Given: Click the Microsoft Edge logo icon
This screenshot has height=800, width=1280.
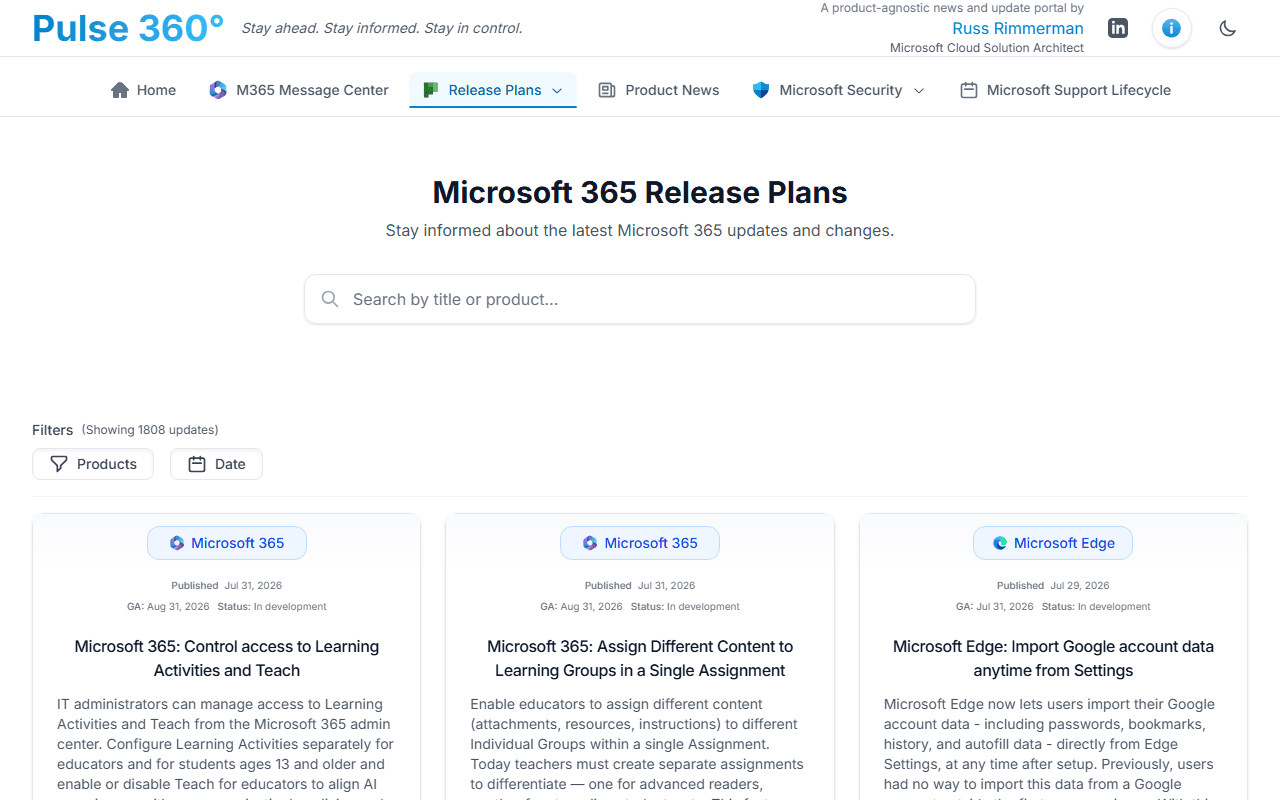Looking at the screenshot, I should [1000, 543].
